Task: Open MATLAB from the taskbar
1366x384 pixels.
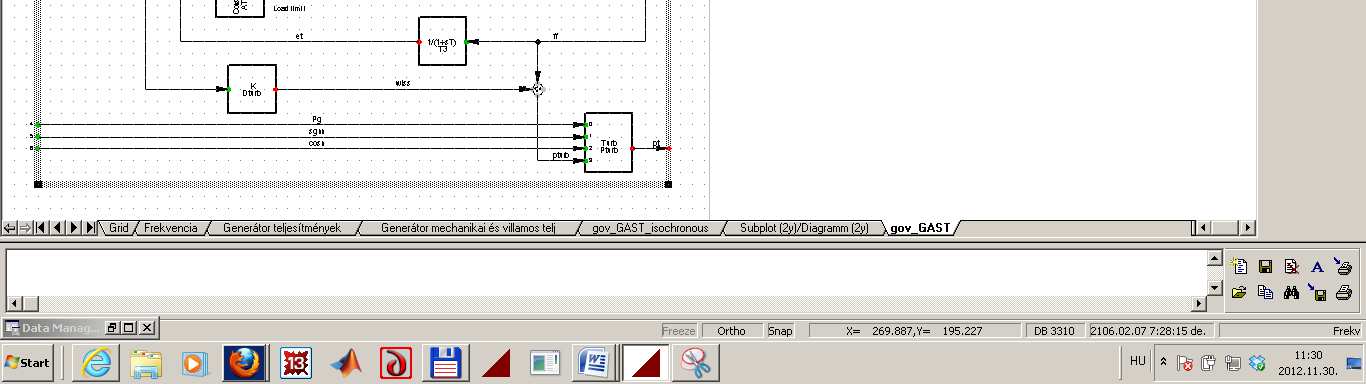Action: 346,362
